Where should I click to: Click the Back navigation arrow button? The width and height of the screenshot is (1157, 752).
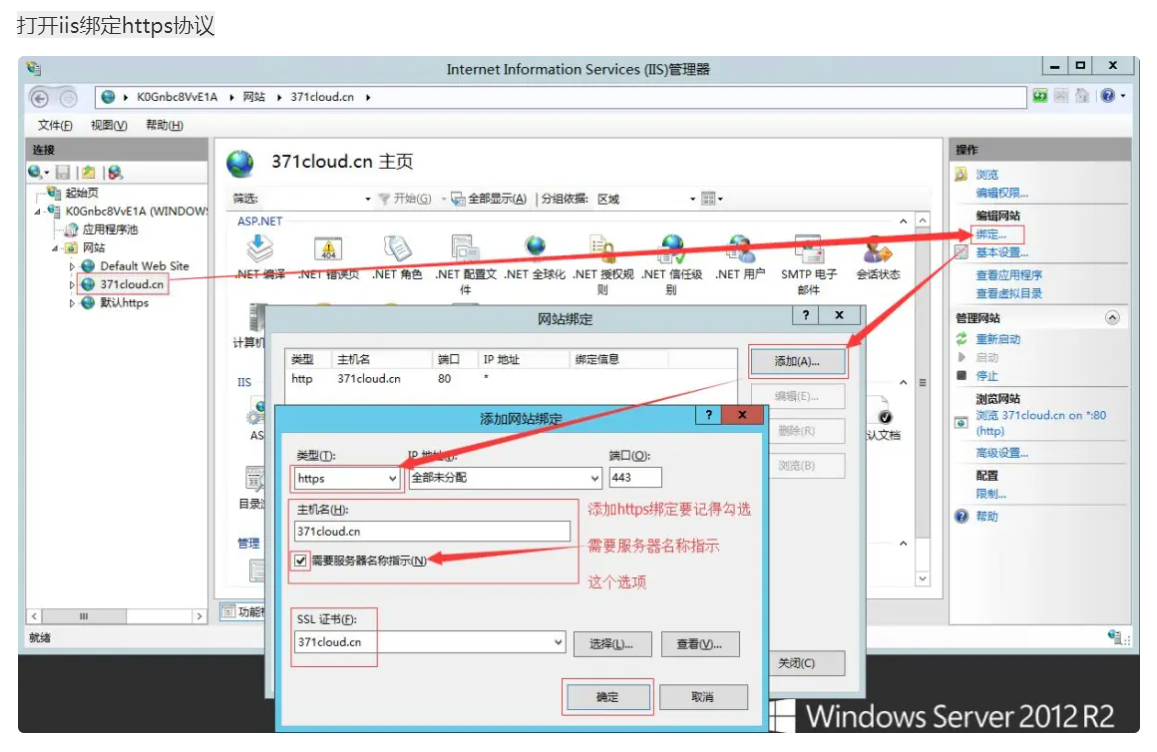[40, 98]
